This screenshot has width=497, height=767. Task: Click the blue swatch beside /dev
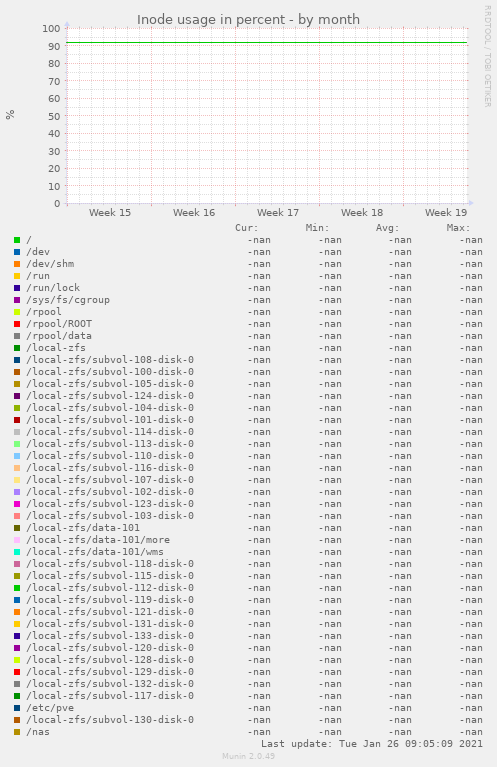[x=17, y=252]
